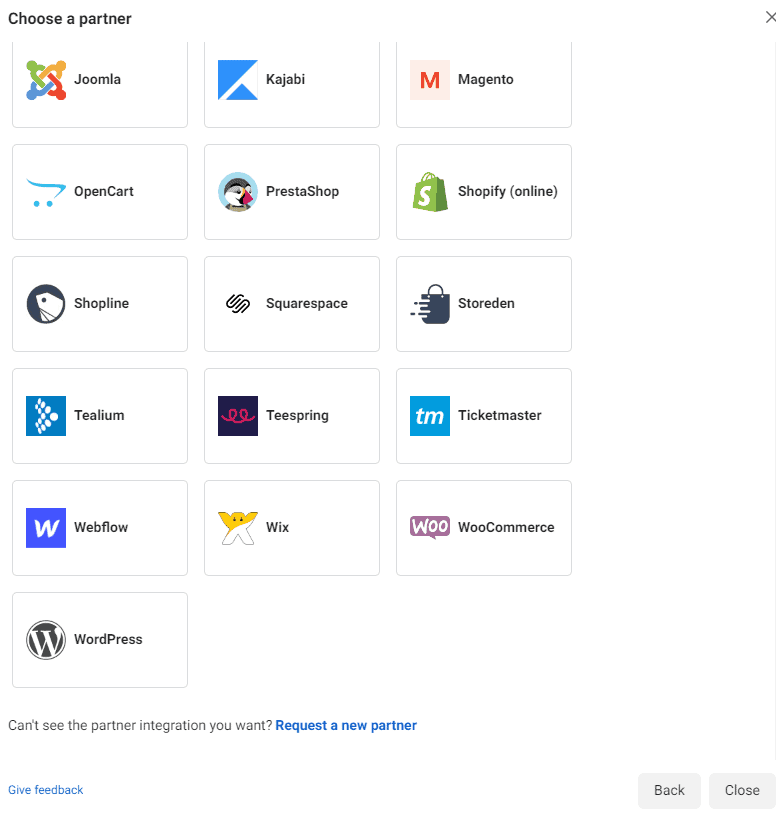Screen dimensions: 776x814
Task: Select the PrestaShop puffin icon
Action: [x=238, y=192]
